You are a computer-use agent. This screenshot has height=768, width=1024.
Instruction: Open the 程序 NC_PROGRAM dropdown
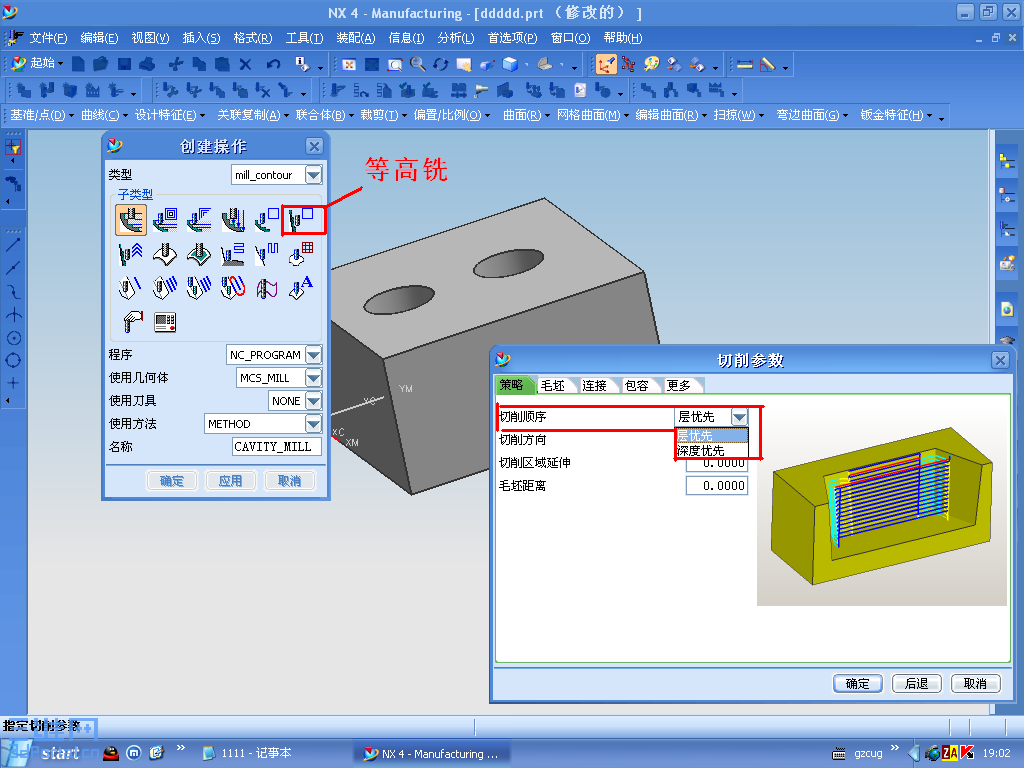(313, 355)
